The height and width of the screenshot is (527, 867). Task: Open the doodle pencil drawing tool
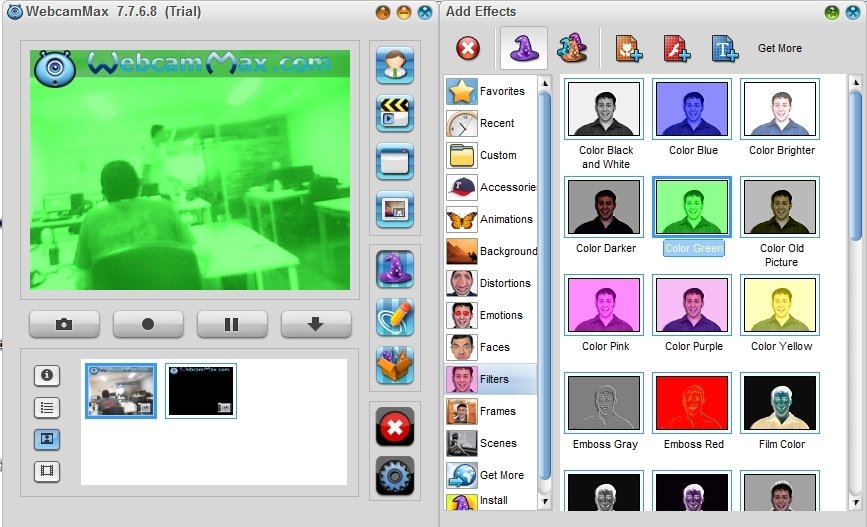pyautogui.click(x=395, y=317)
